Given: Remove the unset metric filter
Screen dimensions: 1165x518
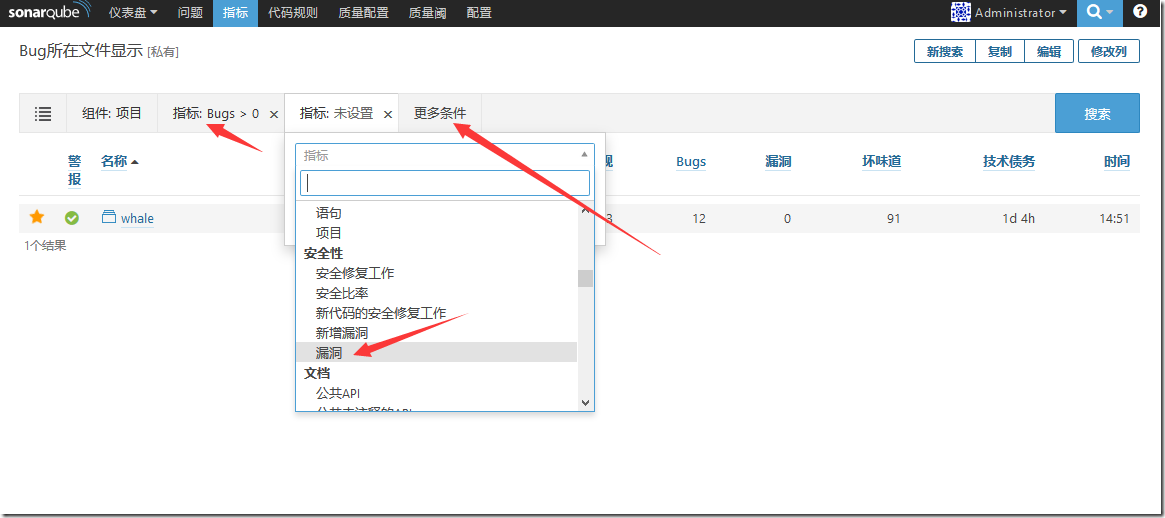Looking at the screenshot, I should (387, 114).
